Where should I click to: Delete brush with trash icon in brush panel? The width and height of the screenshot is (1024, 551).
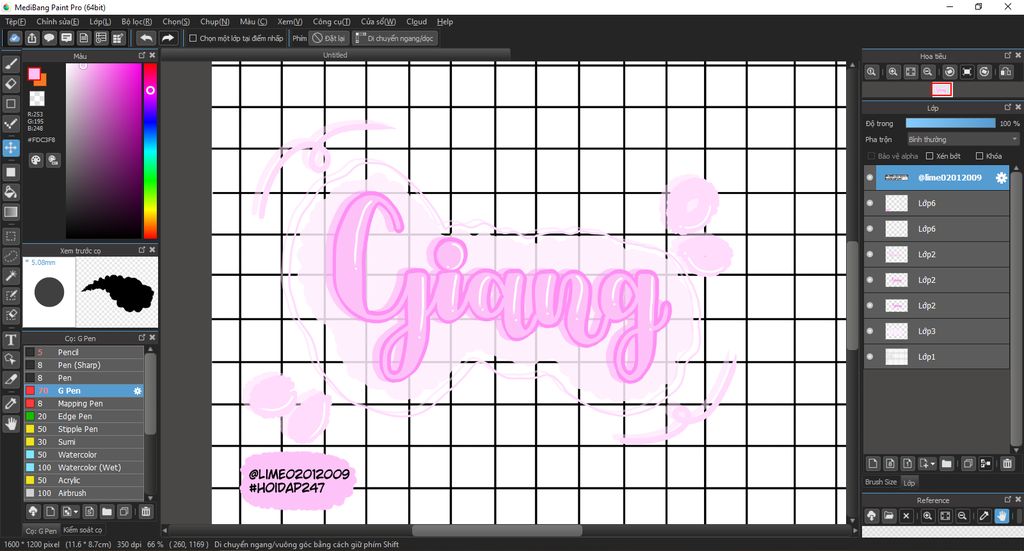(x=146, y=511)
